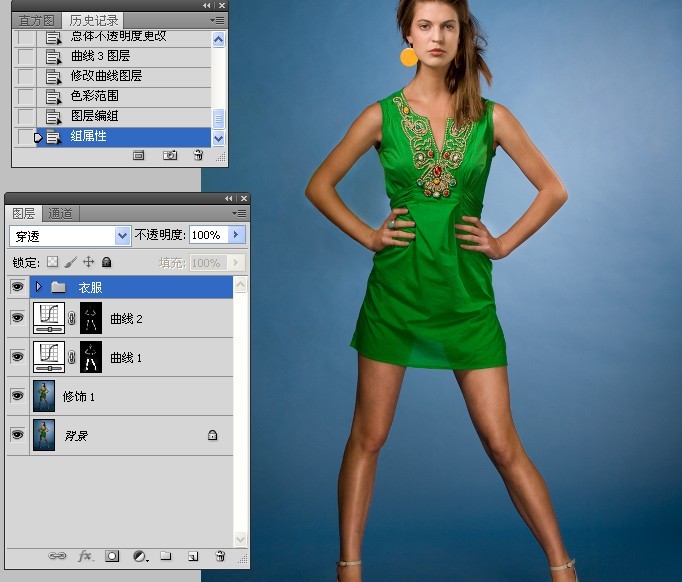This screenshot has width=682, height=582.
Task: Create new snapshot camera icon
Action: tap(170, 155)
